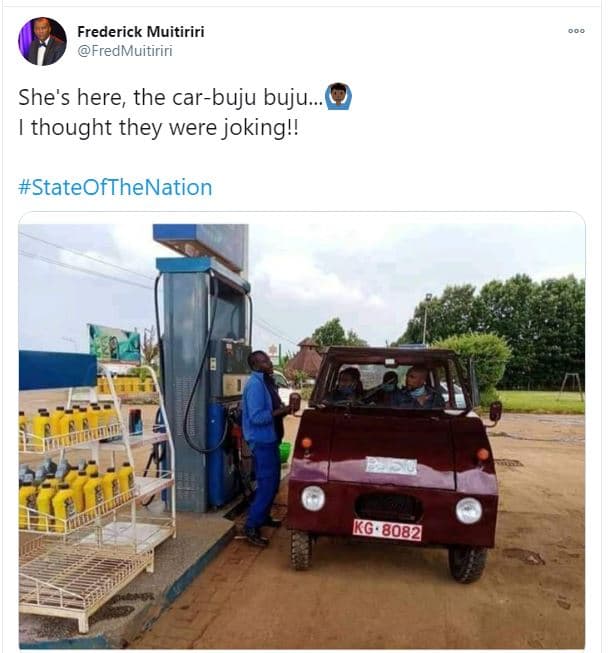Click the yellow oil bottles on the rack
The height and width of the screenshot is (653, 614).
pos(68,495)
